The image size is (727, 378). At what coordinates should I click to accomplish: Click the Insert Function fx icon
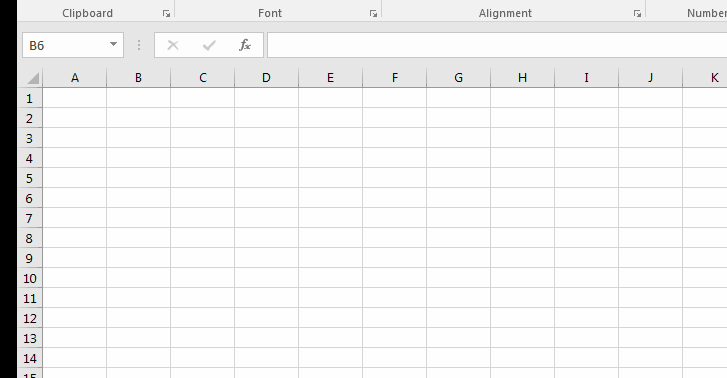tap(245, 45)
